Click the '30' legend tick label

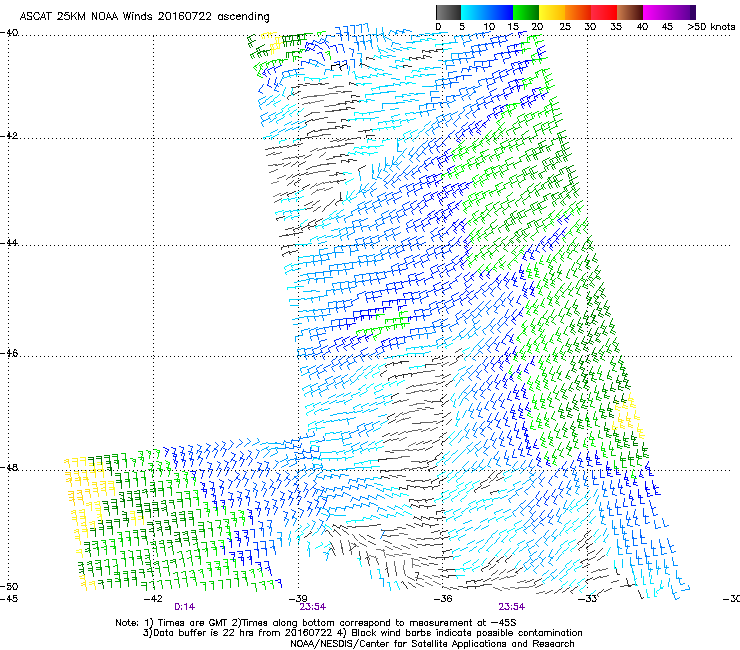coord(590,26)
